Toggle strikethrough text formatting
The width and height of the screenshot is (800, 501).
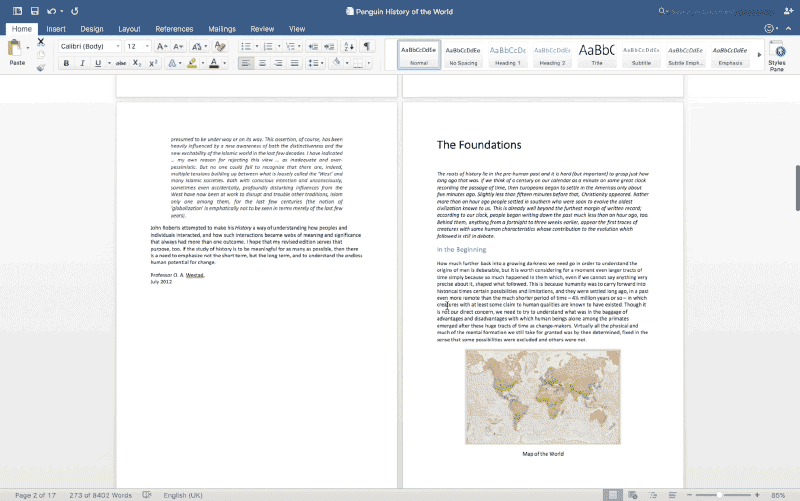point(120,63)
